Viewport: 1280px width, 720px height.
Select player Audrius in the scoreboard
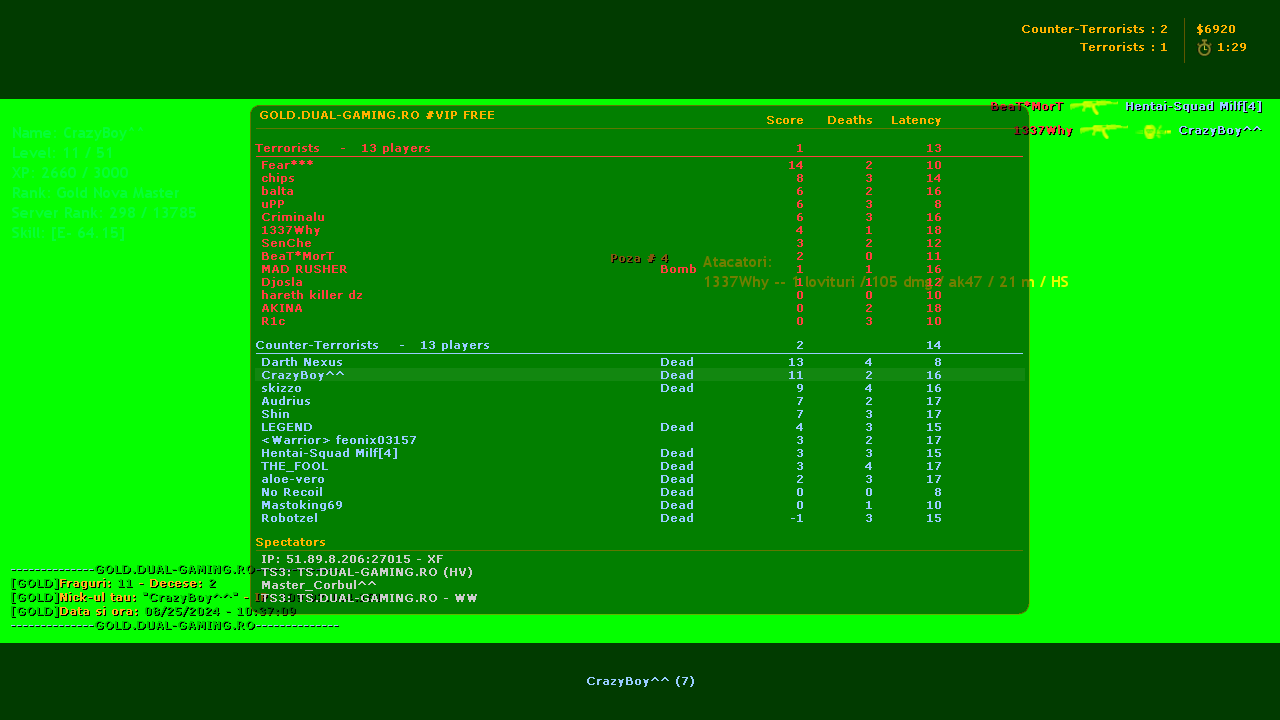286,401
